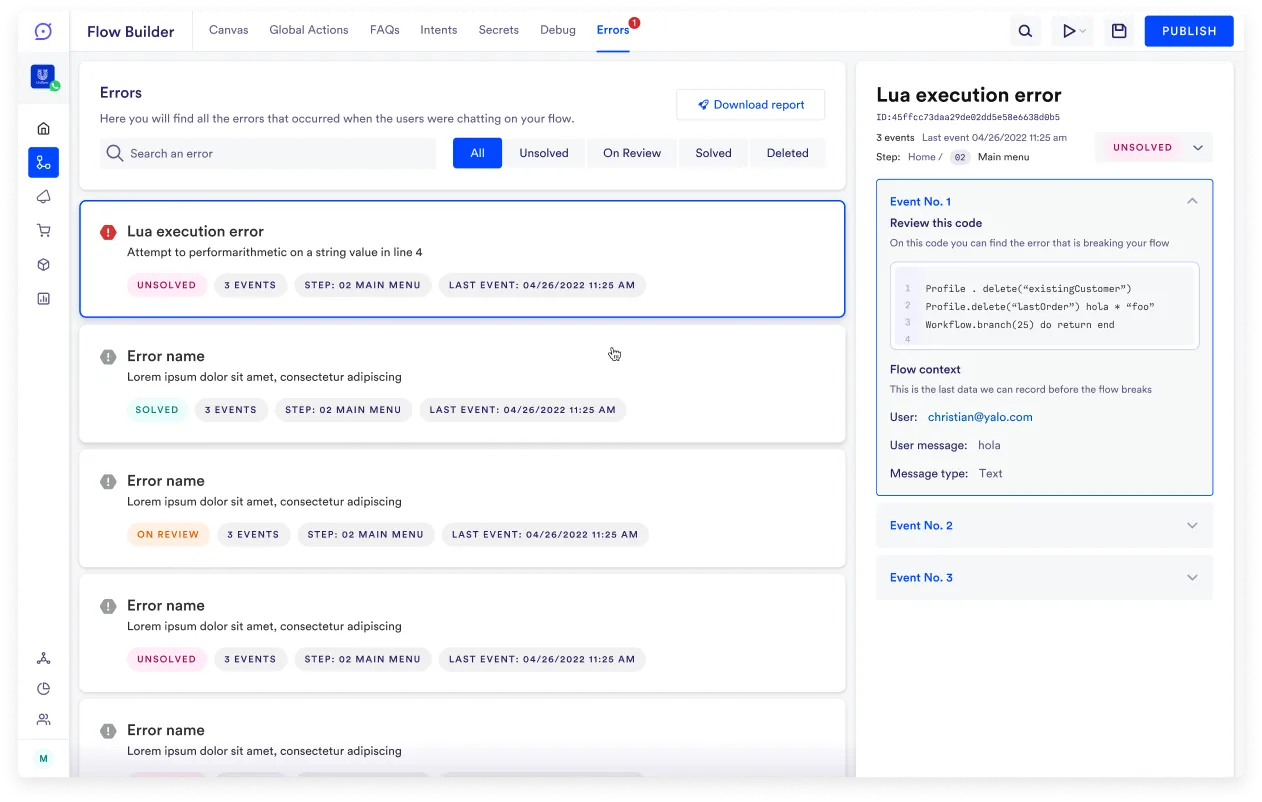This screenshot has width=1262, height=802.
Task: Expand Event No. 2
Action: coord(1044,525)
